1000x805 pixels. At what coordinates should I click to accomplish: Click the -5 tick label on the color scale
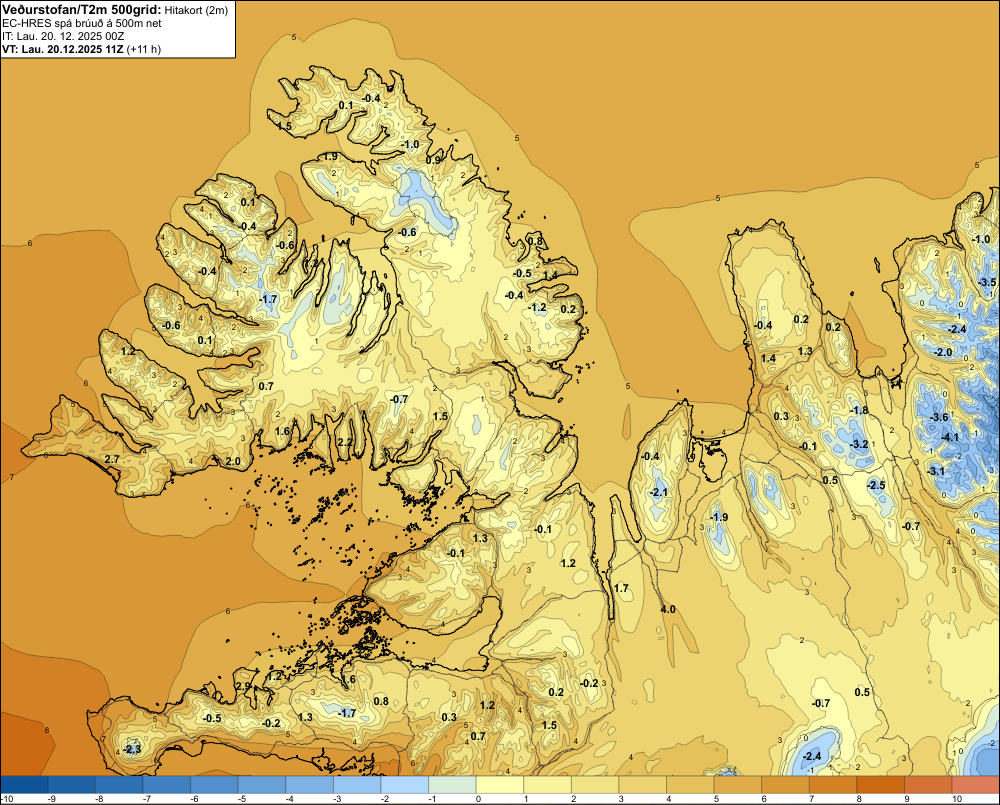242,799
